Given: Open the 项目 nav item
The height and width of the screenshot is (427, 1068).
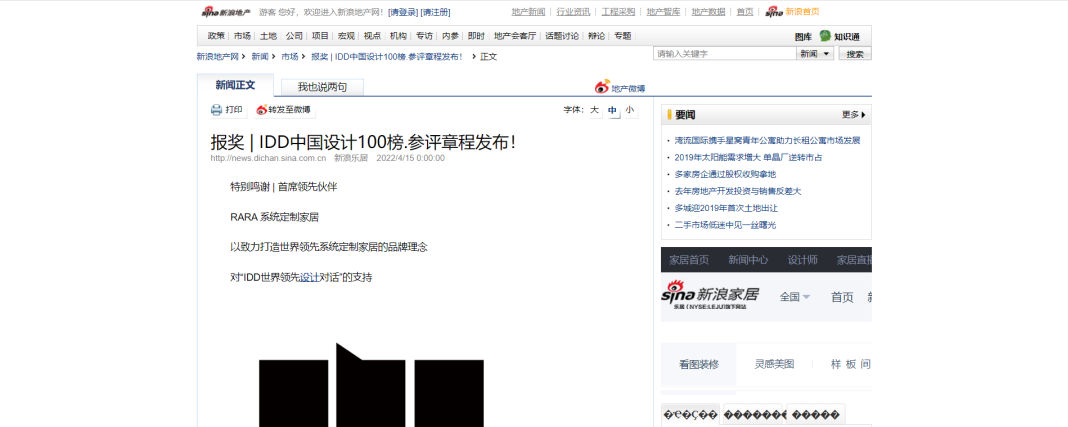Looking at the screenshot, I should (320, 36).
